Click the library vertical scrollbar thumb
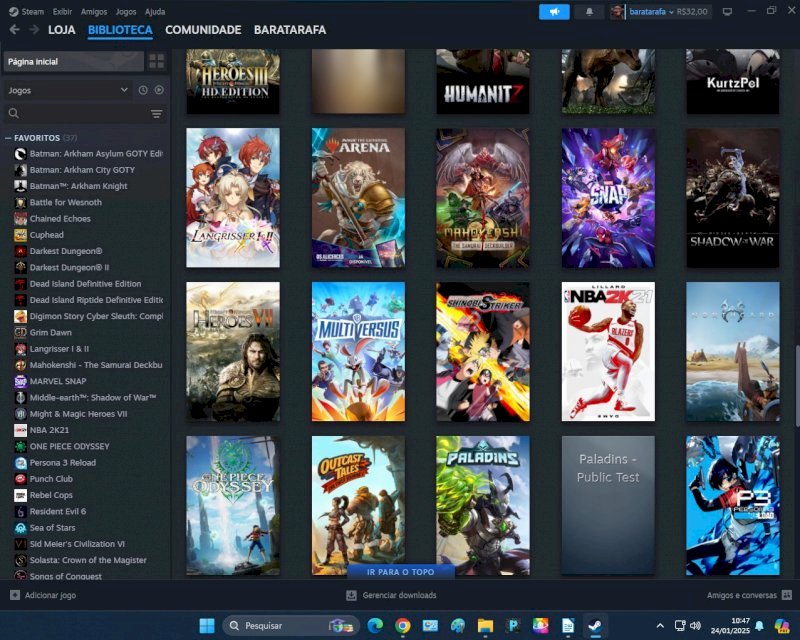The width and height of the screenshot is (800, 640). 797,386
